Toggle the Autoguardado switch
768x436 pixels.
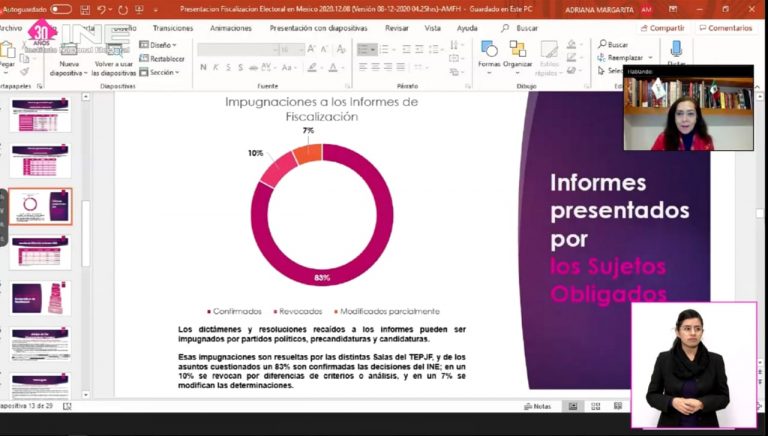pyautogui.click(x=61, y=9)
